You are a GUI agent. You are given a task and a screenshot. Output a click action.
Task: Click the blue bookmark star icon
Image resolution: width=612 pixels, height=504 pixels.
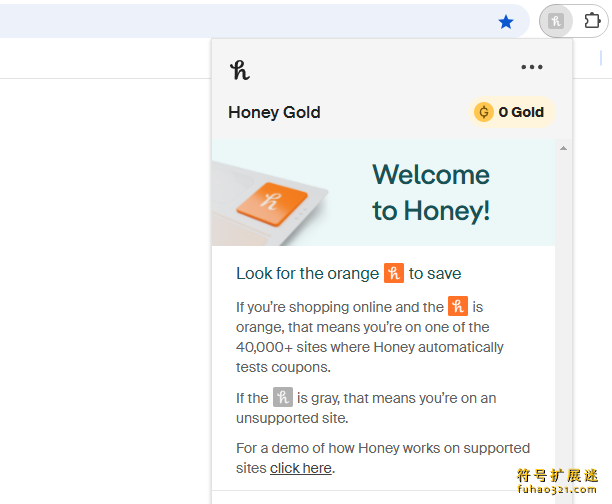coord(506,22)
